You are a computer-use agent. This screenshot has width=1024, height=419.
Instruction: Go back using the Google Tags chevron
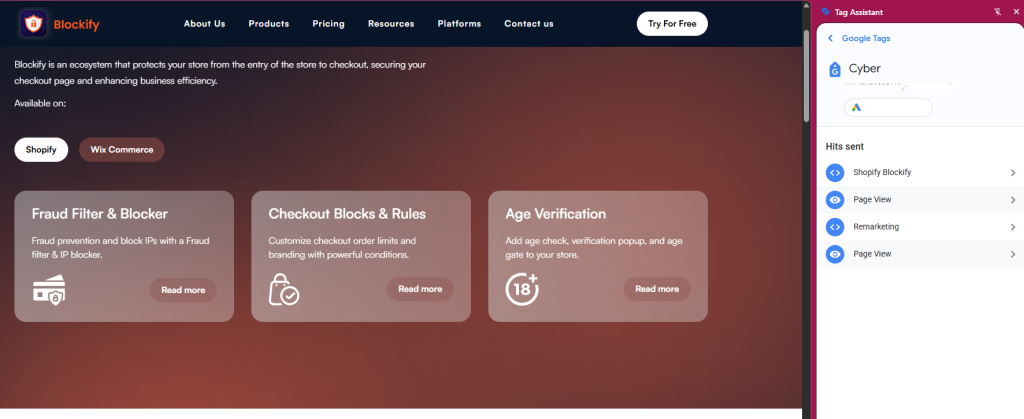[x=831, y=39]
